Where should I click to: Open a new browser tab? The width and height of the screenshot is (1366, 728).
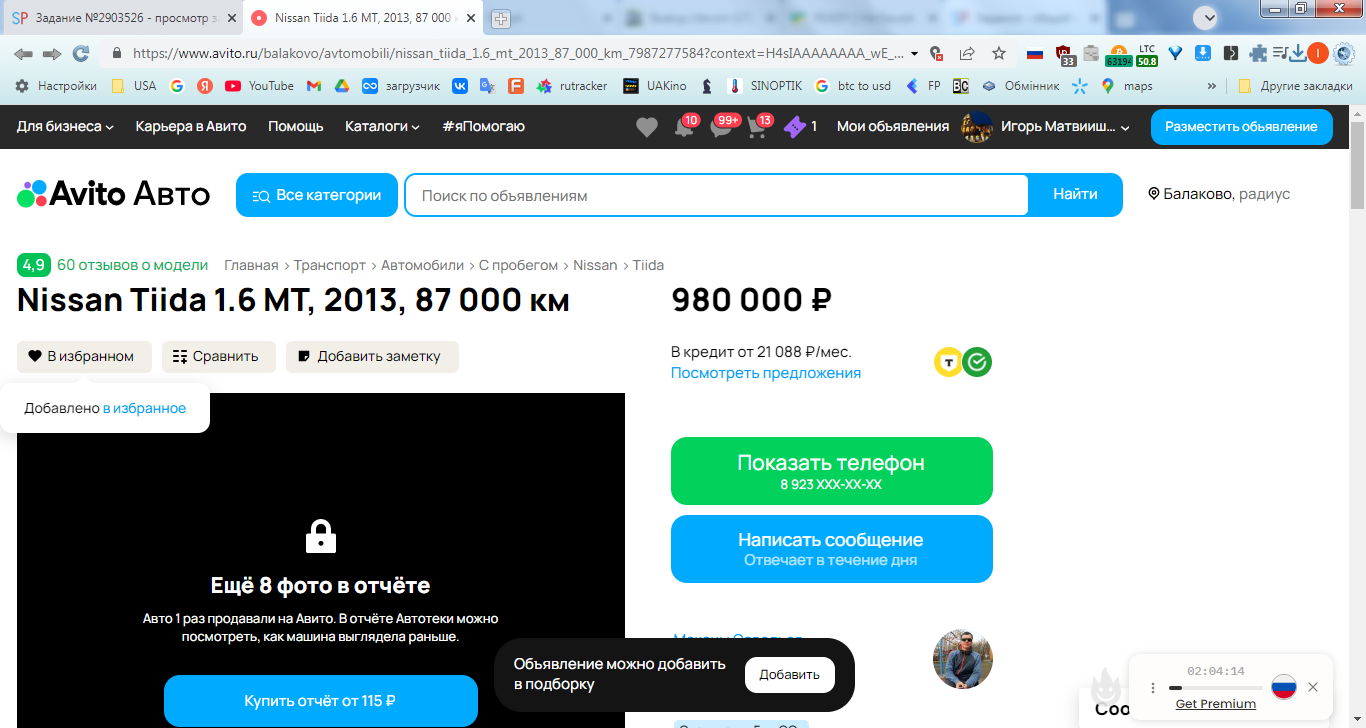501,18
